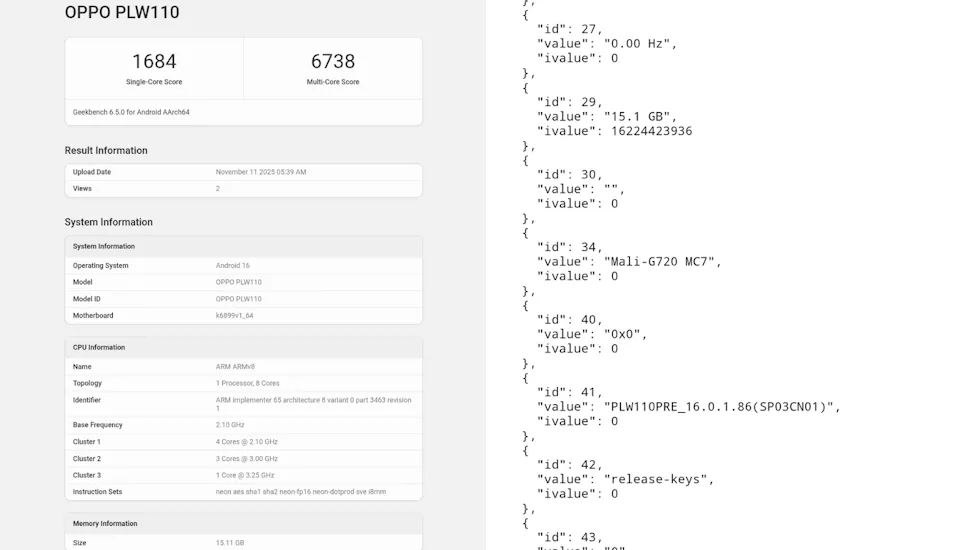Screen dimensions: 978x550
Task: Click the 1684 single-core score
Action: [x=154, y=62]
